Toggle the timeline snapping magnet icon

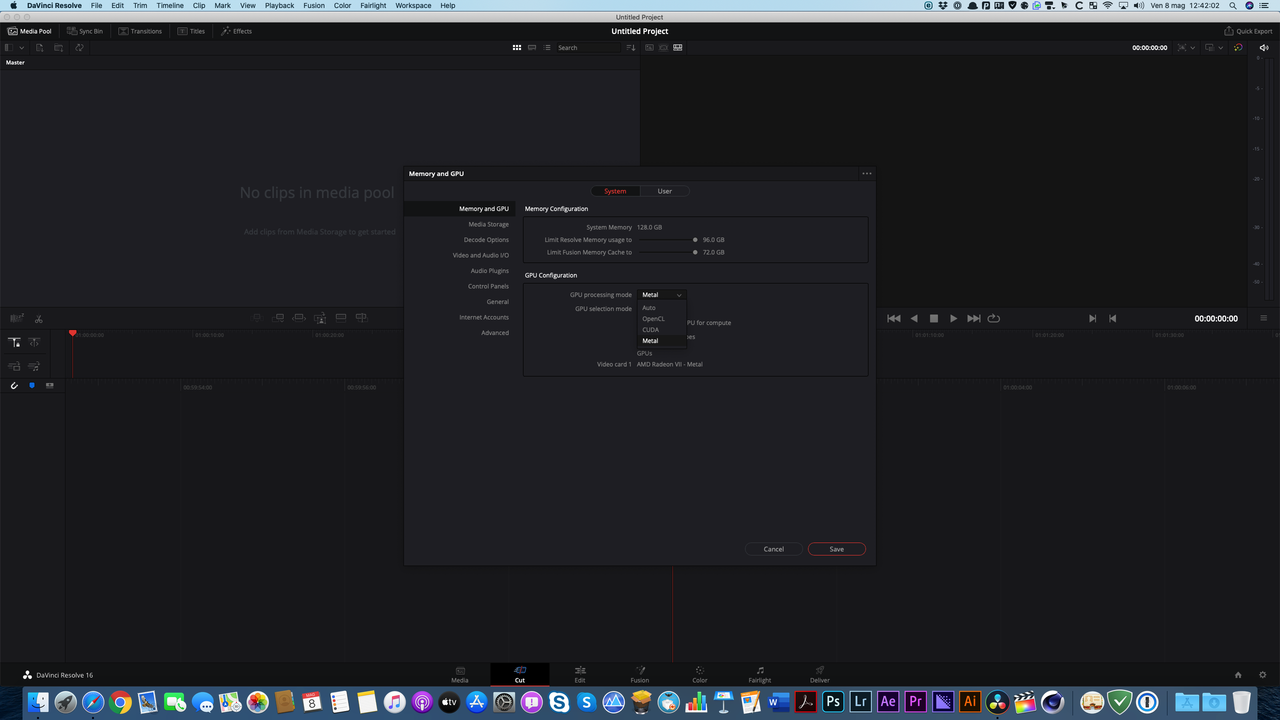[x=14, y=385]
